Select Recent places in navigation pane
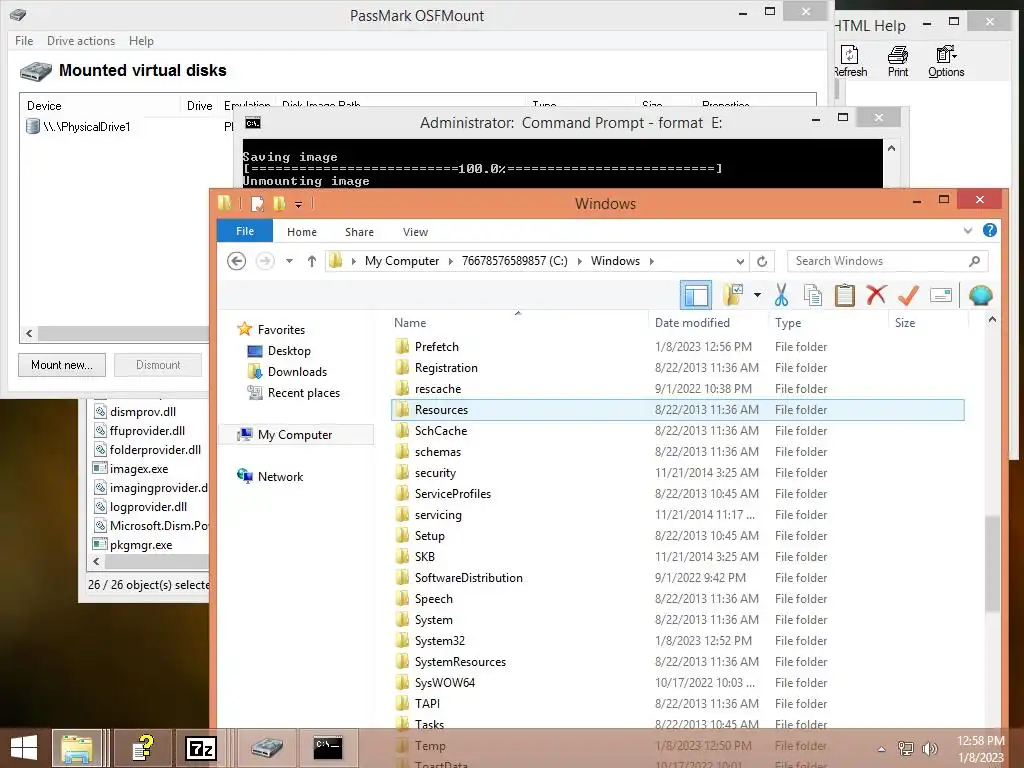 304,392
